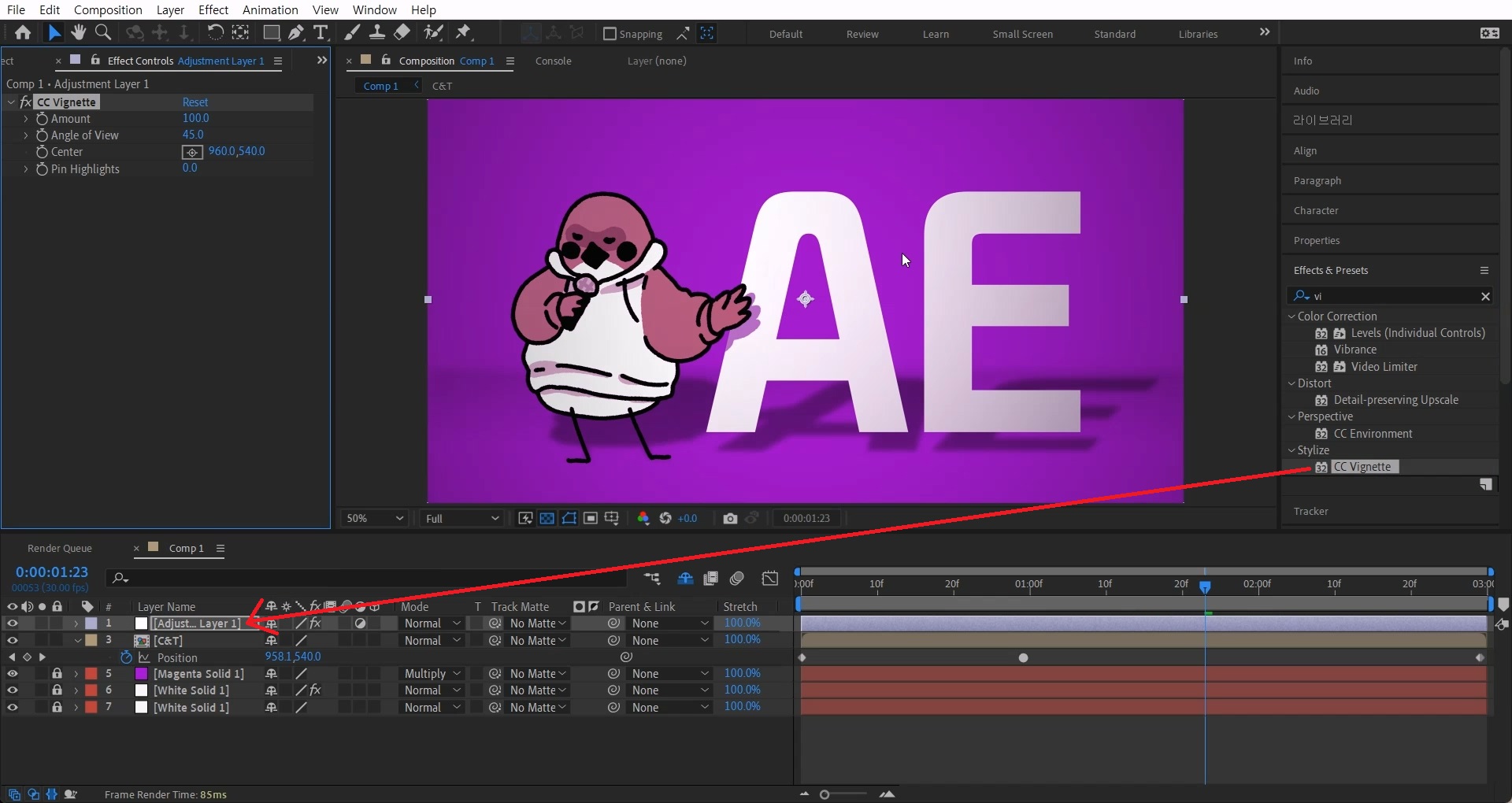Select the Selection (arrow) tool
1512x803 pixels.
point(54,32)
